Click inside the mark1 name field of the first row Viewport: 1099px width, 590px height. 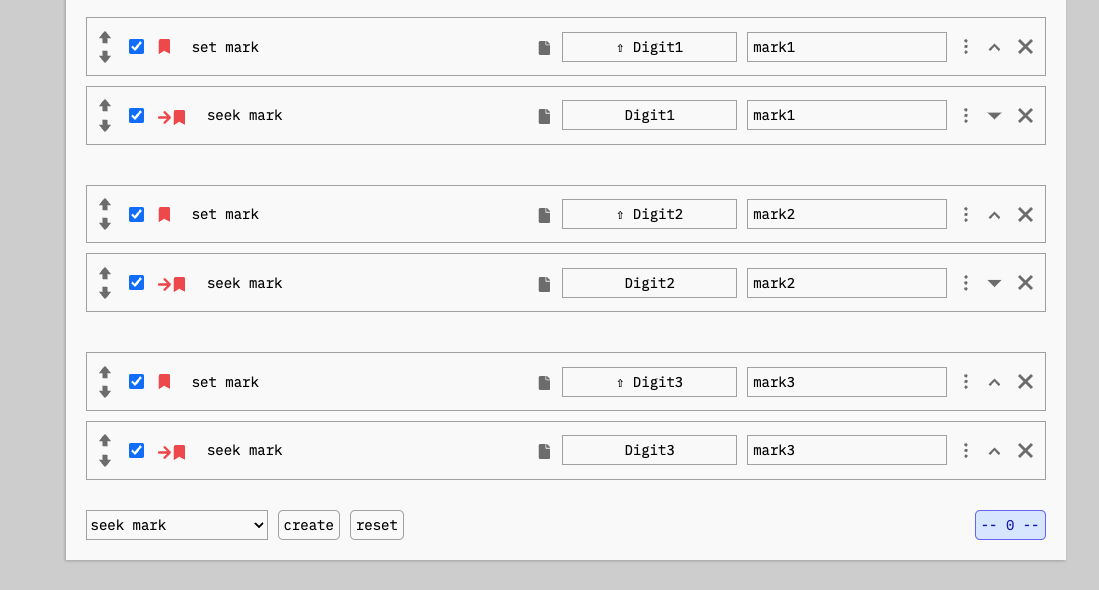coord(846,46)
